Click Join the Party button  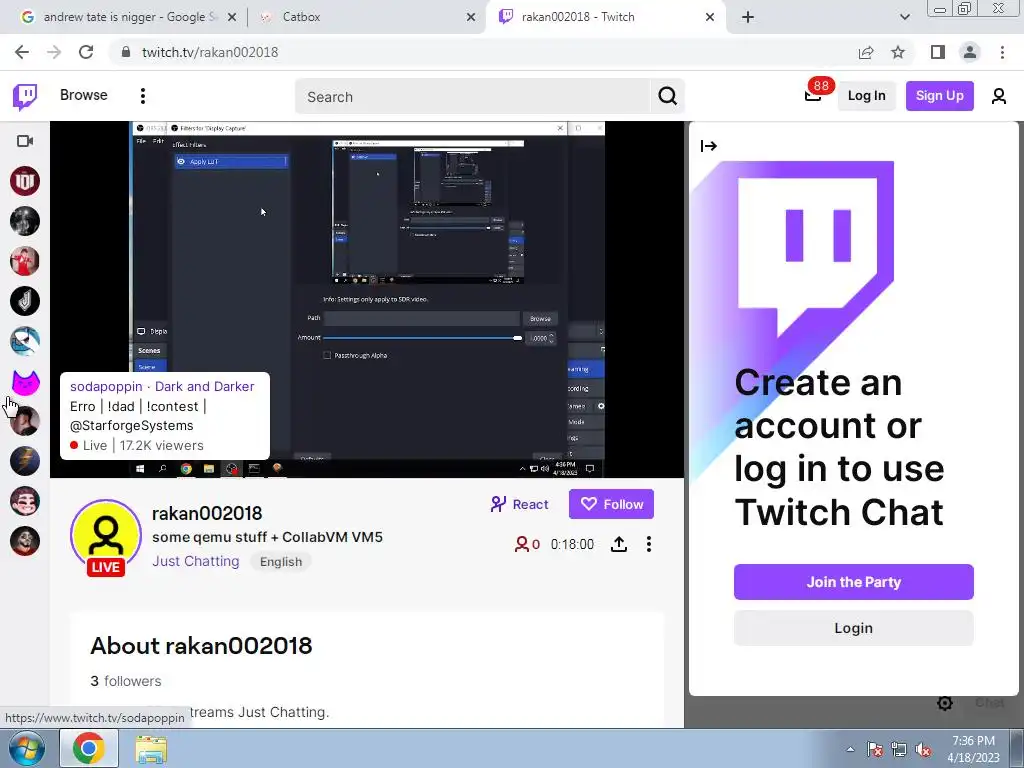[x=854, y=582]
